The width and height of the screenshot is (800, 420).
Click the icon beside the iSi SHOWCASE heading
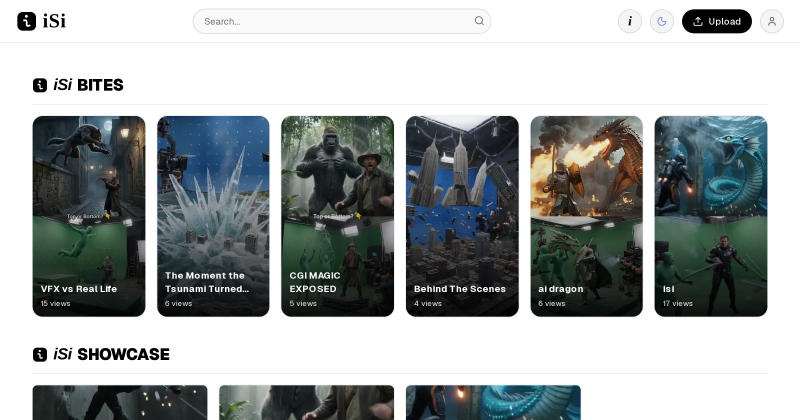click(40, 355)
